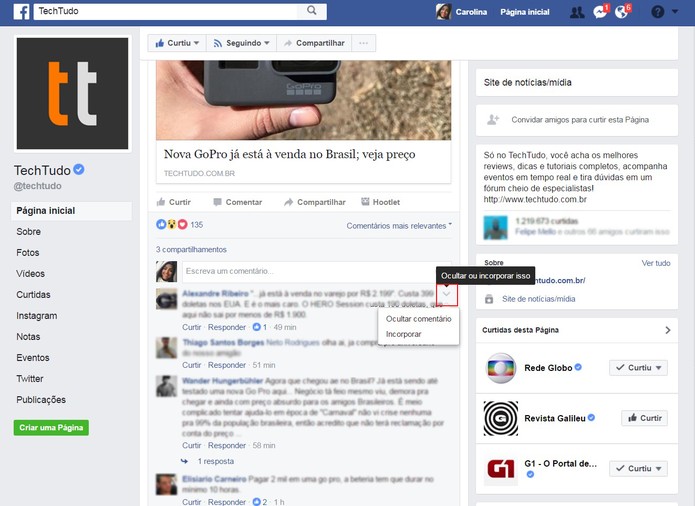Click Convidar amigos para curtir esta Página
695x506 pixels.
(580, 120)
